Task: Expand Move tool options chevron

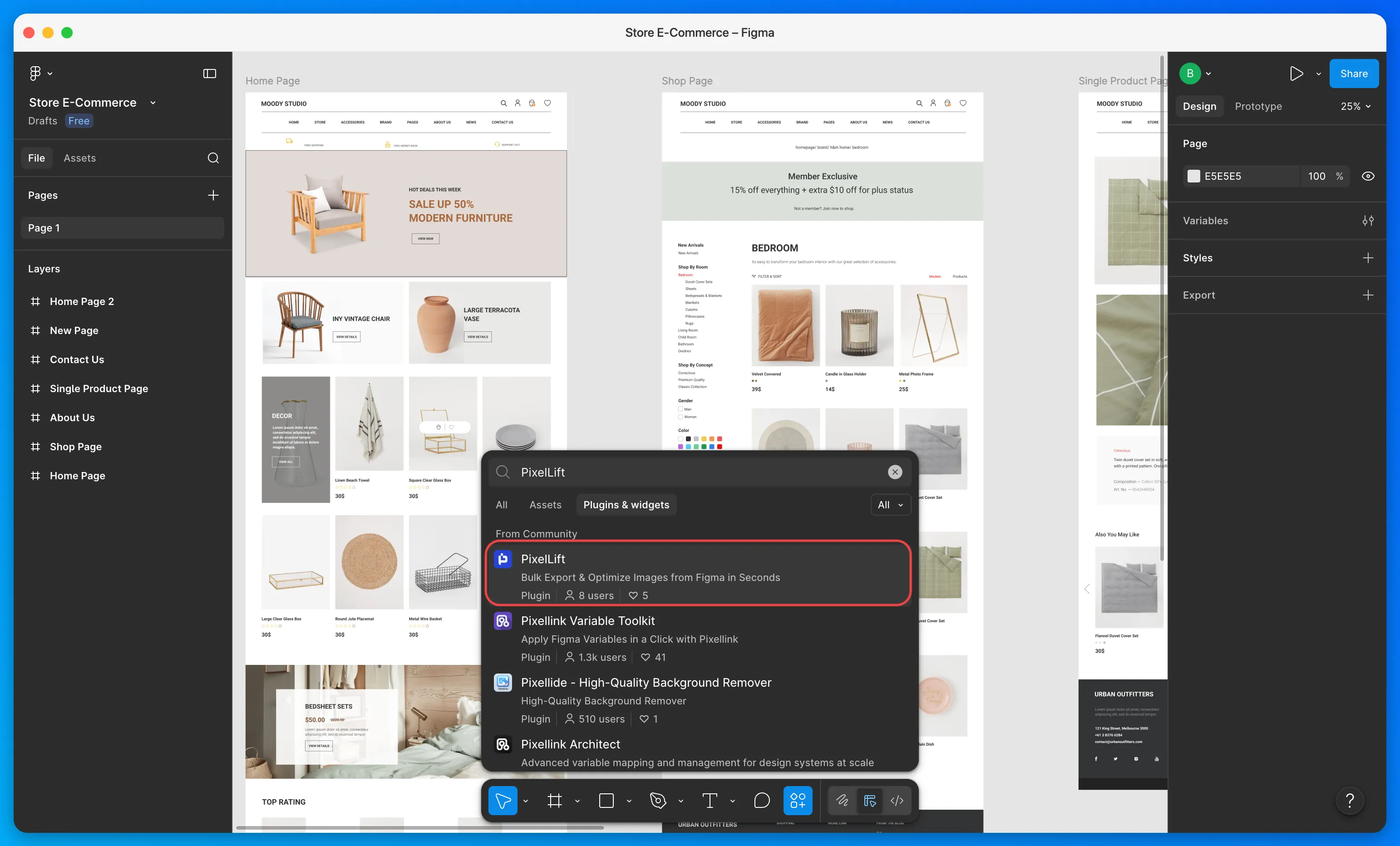Action: point(526,801)
